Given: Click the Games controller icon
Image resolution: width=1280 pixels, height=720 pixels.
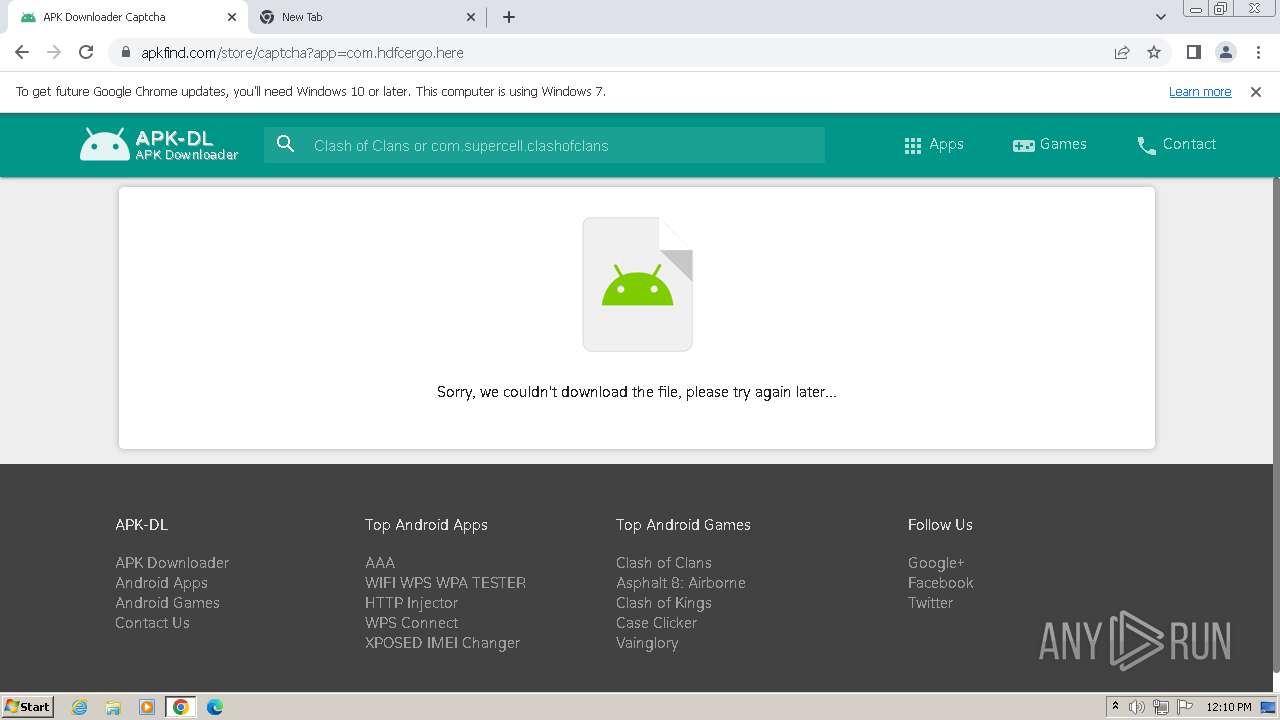Looking at the screenshot, I should [1023, 145].
